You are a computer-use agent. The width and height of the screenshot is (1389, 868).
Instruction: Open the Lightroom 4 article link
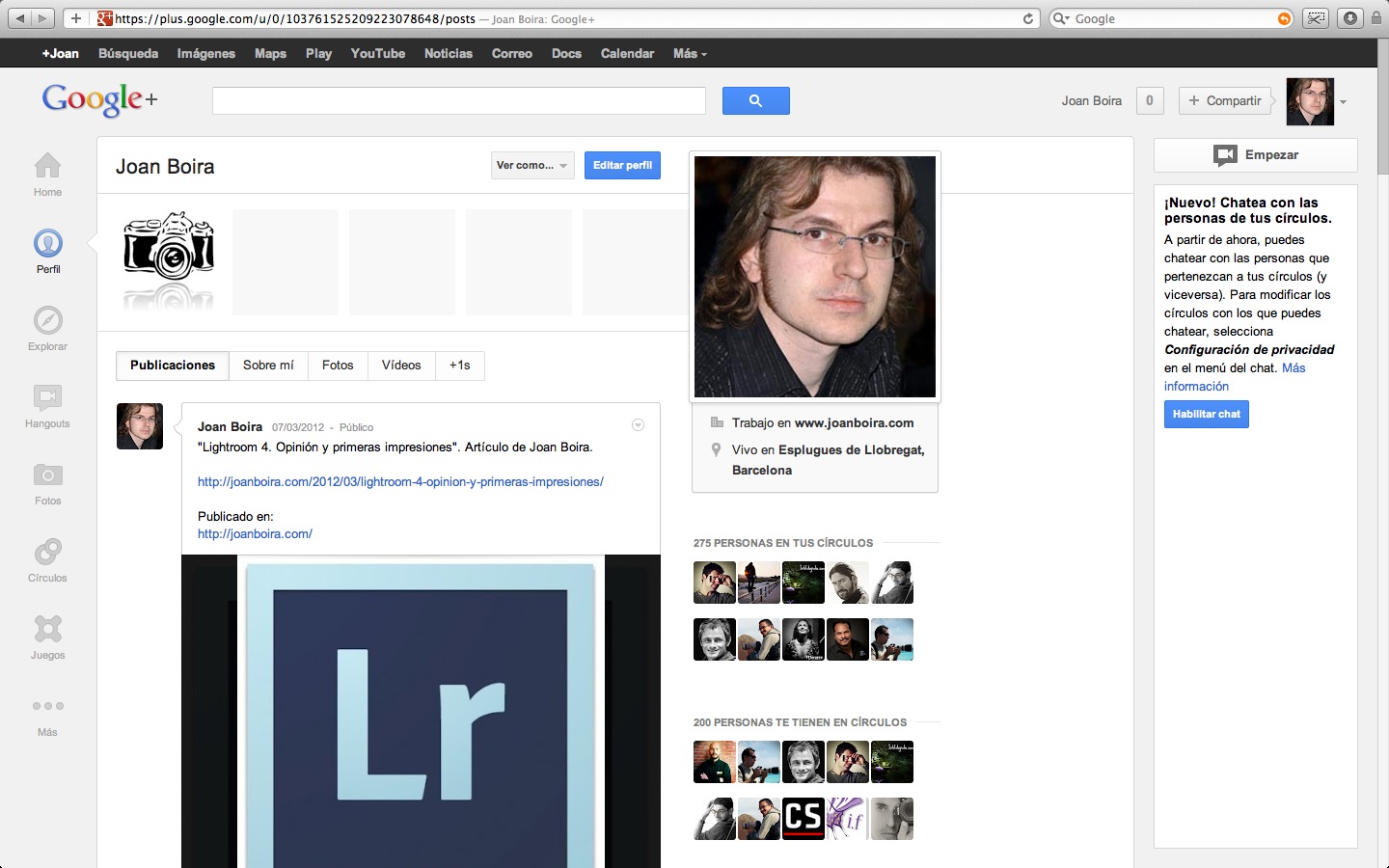coord(400,482)
